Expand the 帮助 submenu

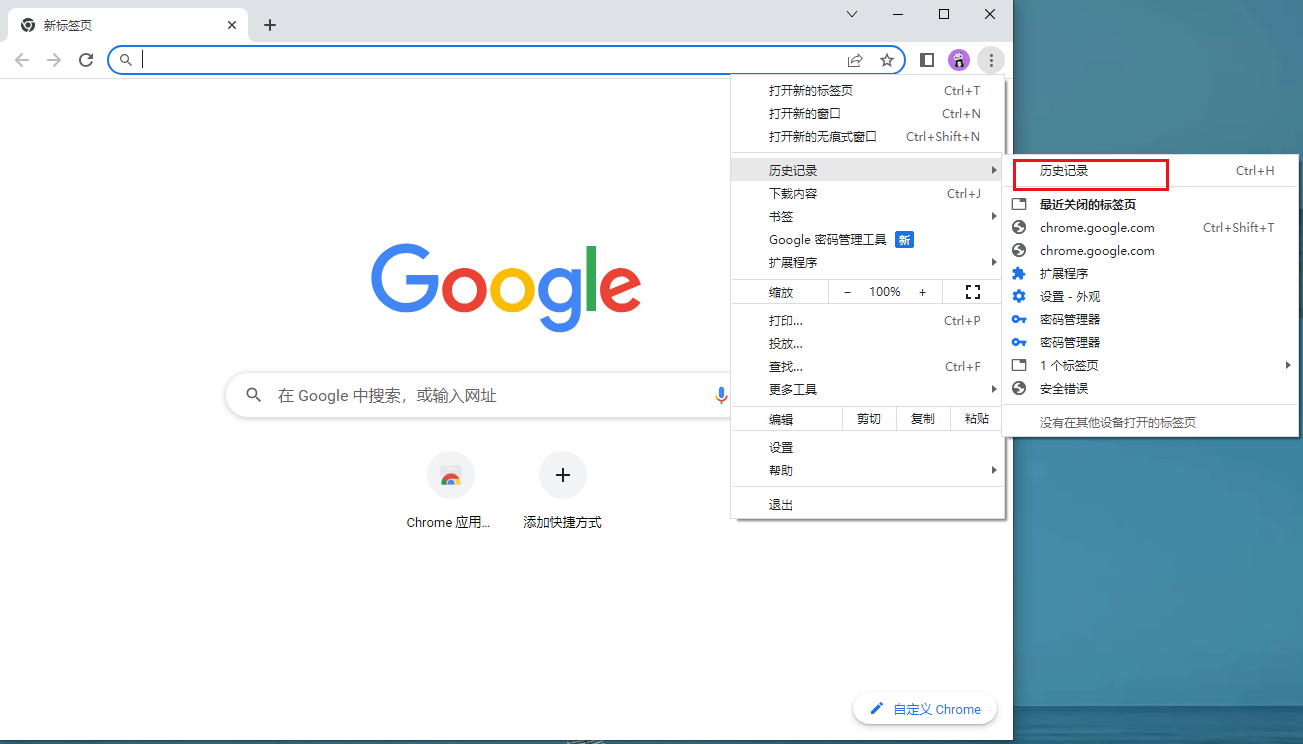click(867, 470)
